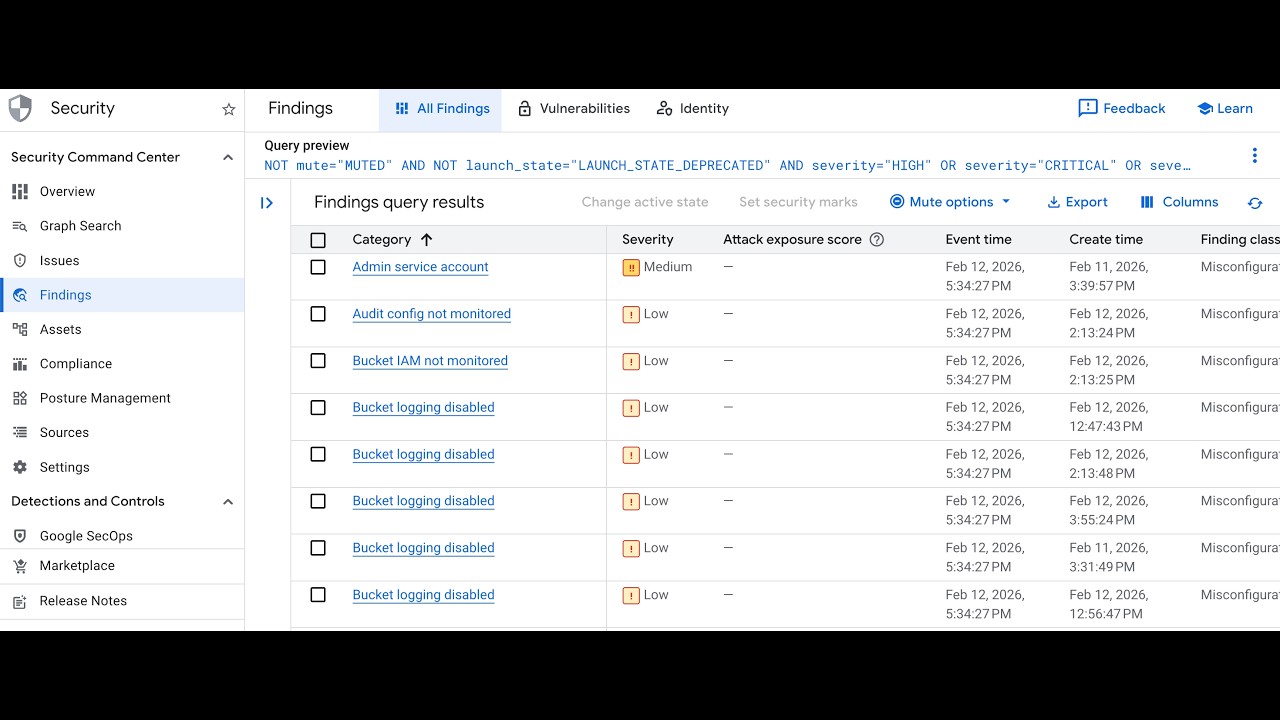
Task: Check the select-all findings checkbox
Action: click(x=318, y=240)
